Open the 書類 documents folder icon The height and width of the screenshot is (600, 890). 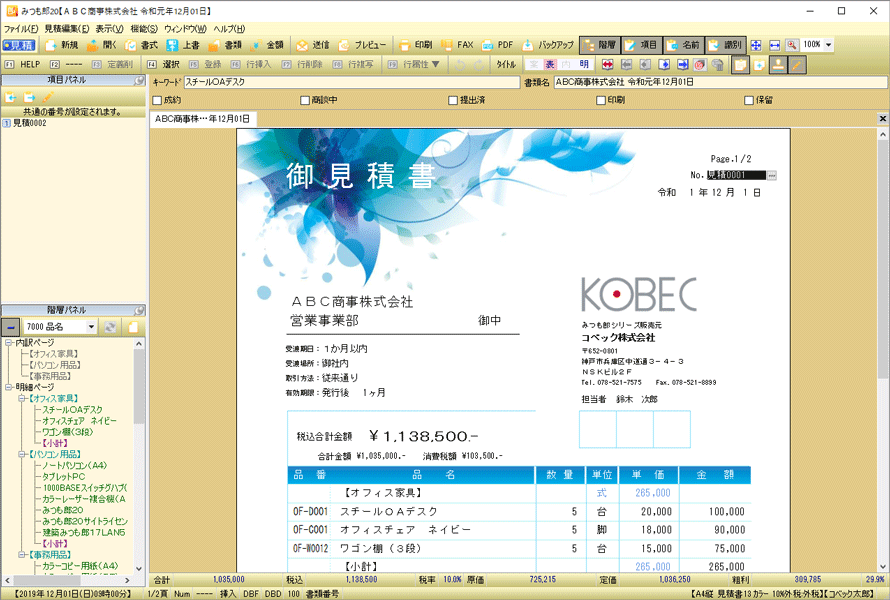coord(214,45)
